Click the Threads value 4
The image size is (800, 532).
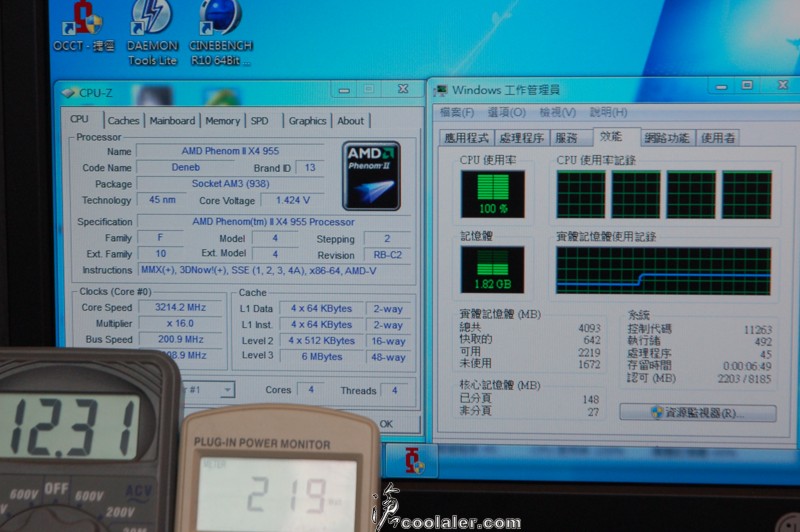394,390
